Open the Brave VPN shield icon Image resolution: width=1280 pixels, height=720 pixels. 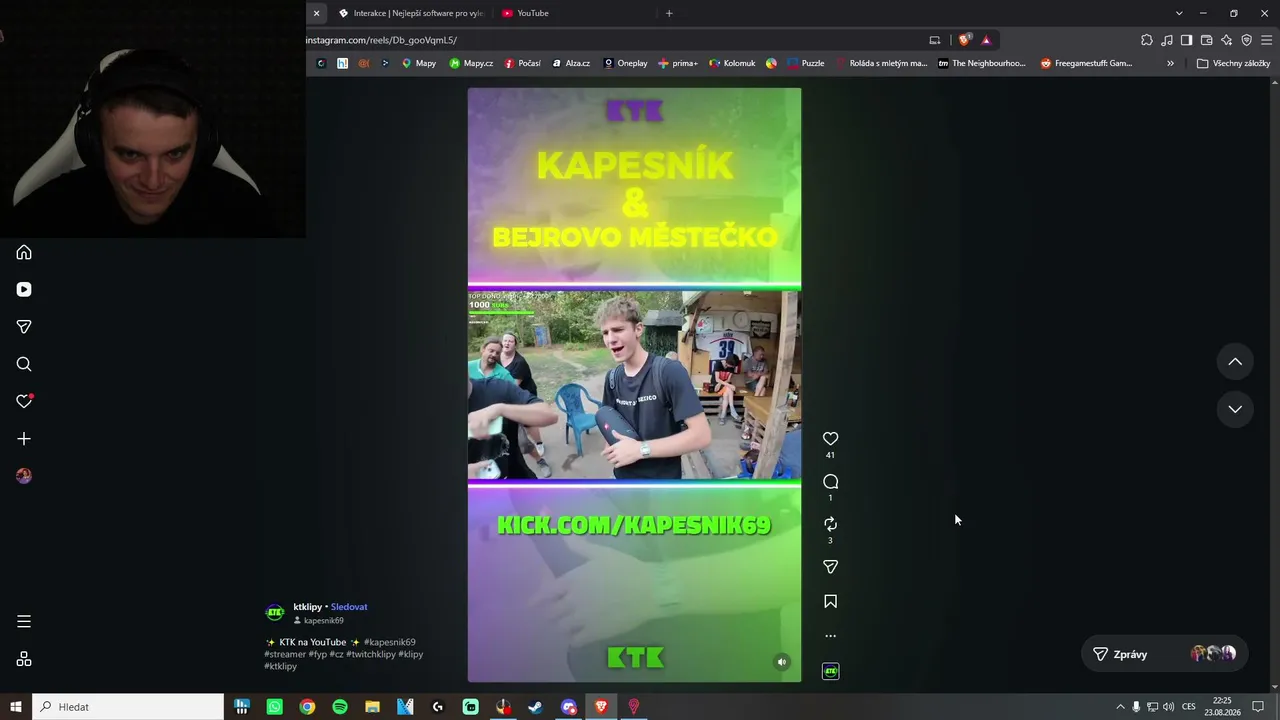(x=1247, y=40)
